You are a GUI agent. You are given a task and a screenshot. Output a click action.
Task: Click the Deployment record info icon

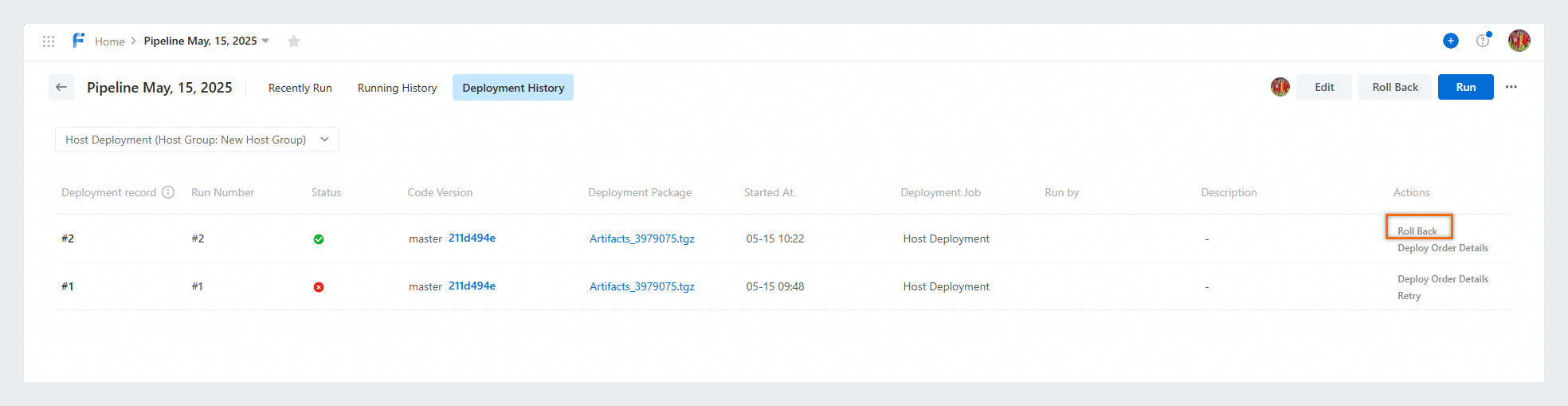(168, 192)
